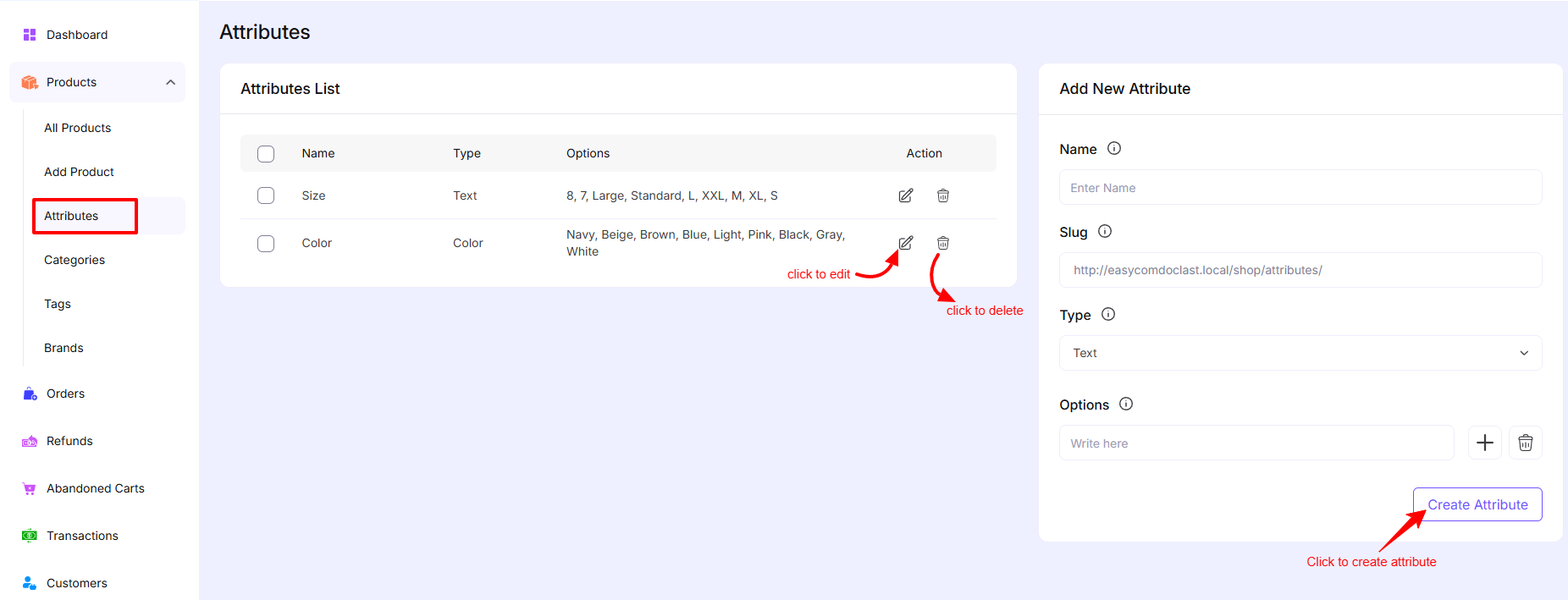
Task: Delete the Color attribute with trash icon
Action: point(942,243)
